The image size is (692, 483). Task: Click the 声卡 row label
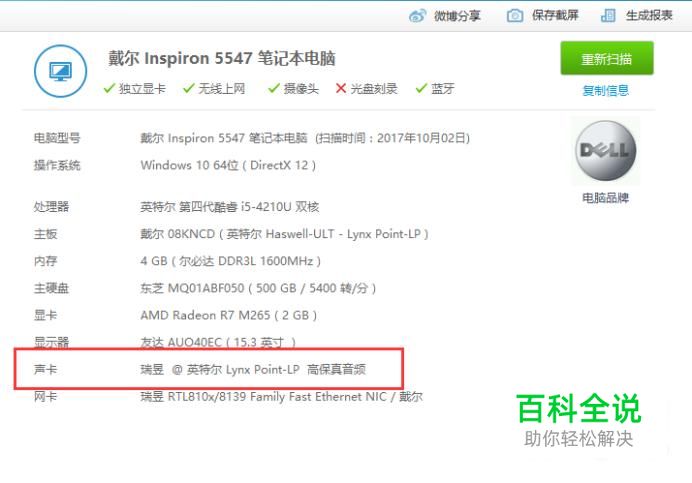point(45,369)
